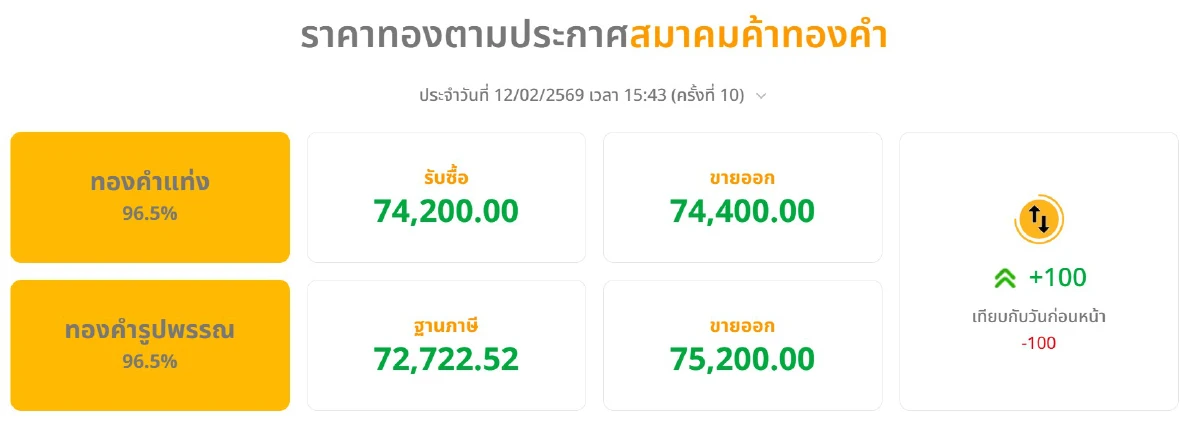Click the 96.5% text under ทองคำแท่ง

150,213
